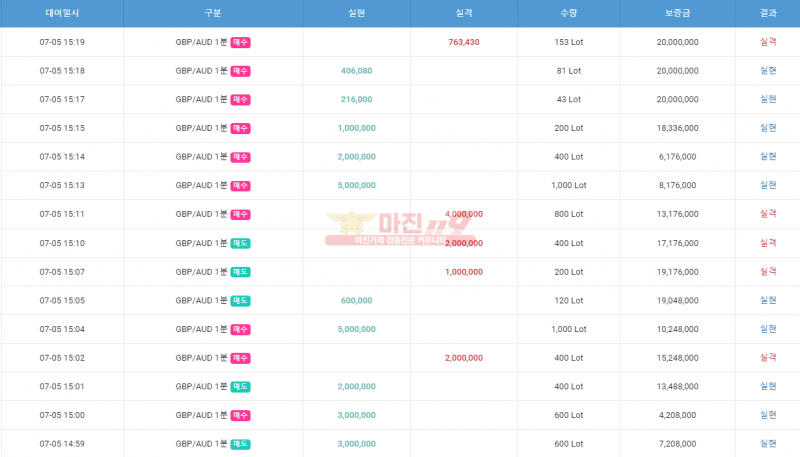Click the 수량 column header

568,13
